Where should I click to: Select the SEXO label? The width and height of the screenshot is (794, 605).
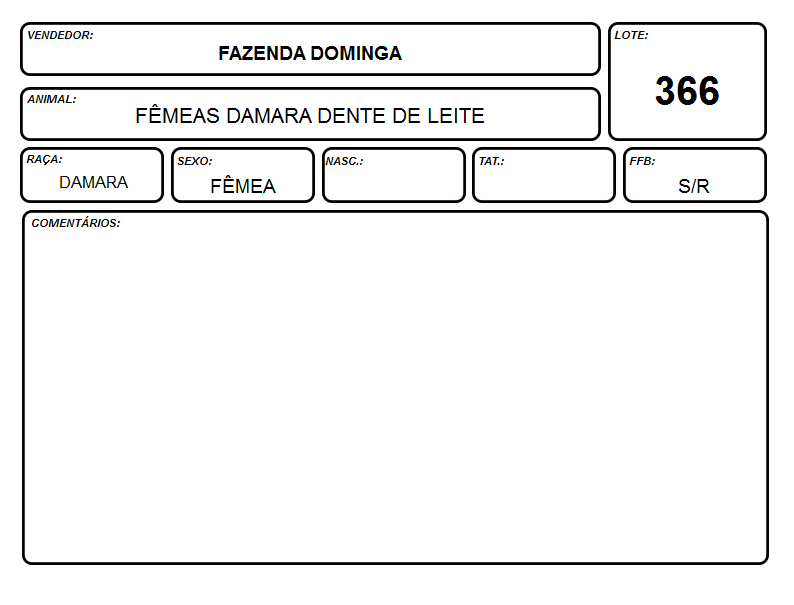195,162
